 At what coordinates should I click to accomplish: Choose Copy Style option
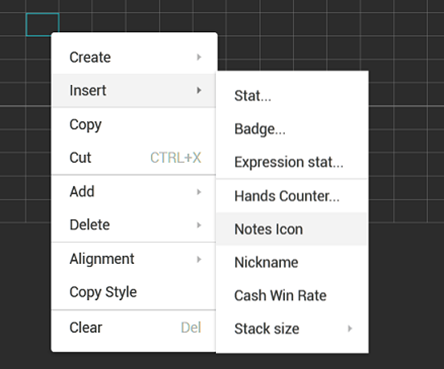(x=134, y=292)
